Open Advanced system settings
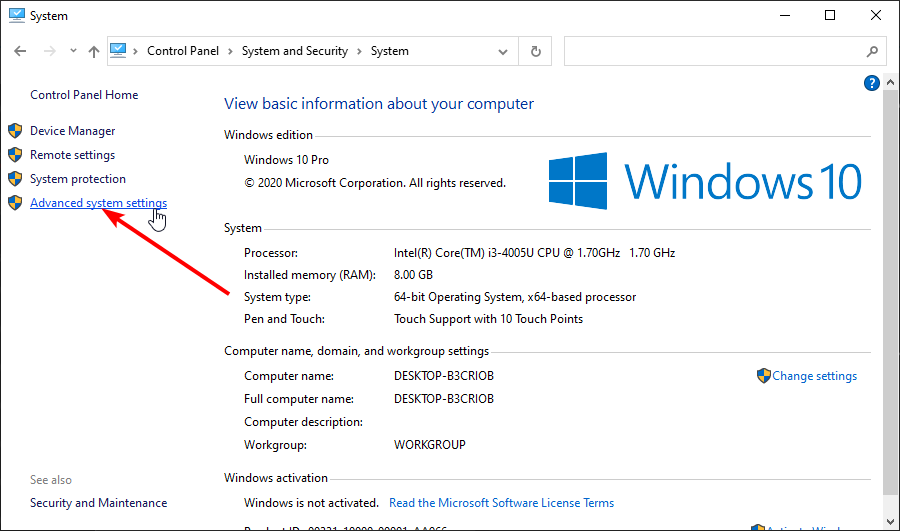 point(98,203)
